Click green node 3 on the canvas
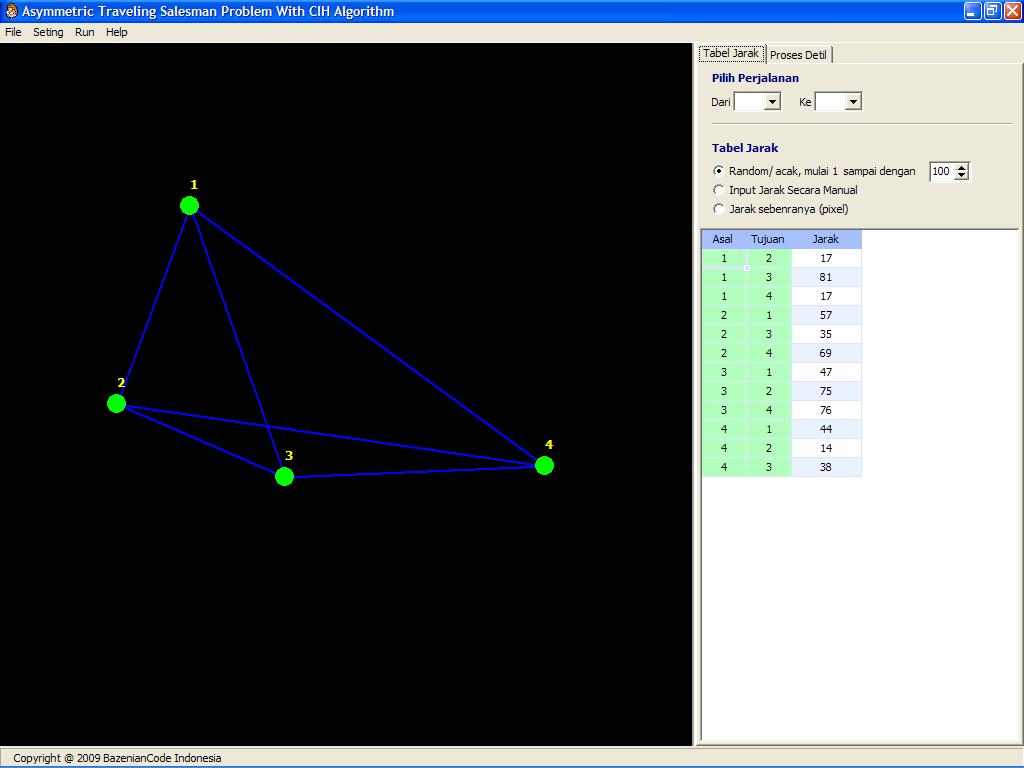The width and height of the screenshot is (1024, 768). pyautogui.click(x=284, y=476)
